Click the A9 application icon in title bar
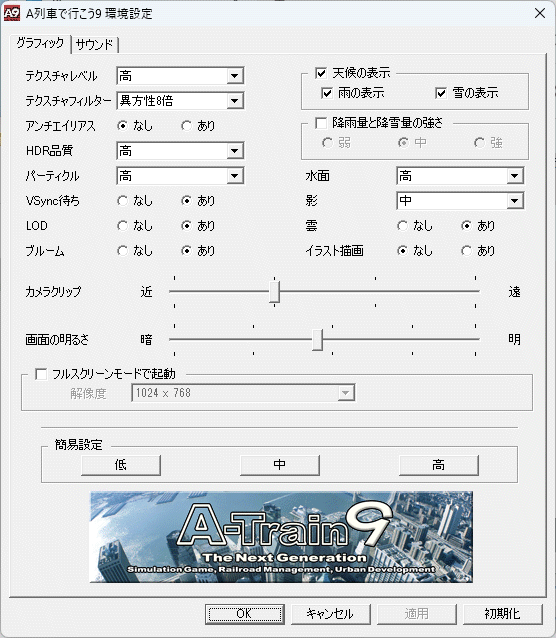556x638 pixels. point(11,13)
